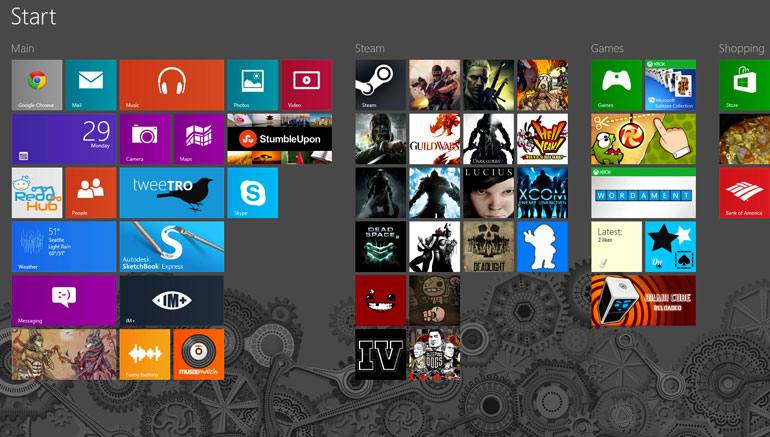Click the Calendar tile showing 29 Monday
The height and width of the screenshot is (437, 770).
63,139
